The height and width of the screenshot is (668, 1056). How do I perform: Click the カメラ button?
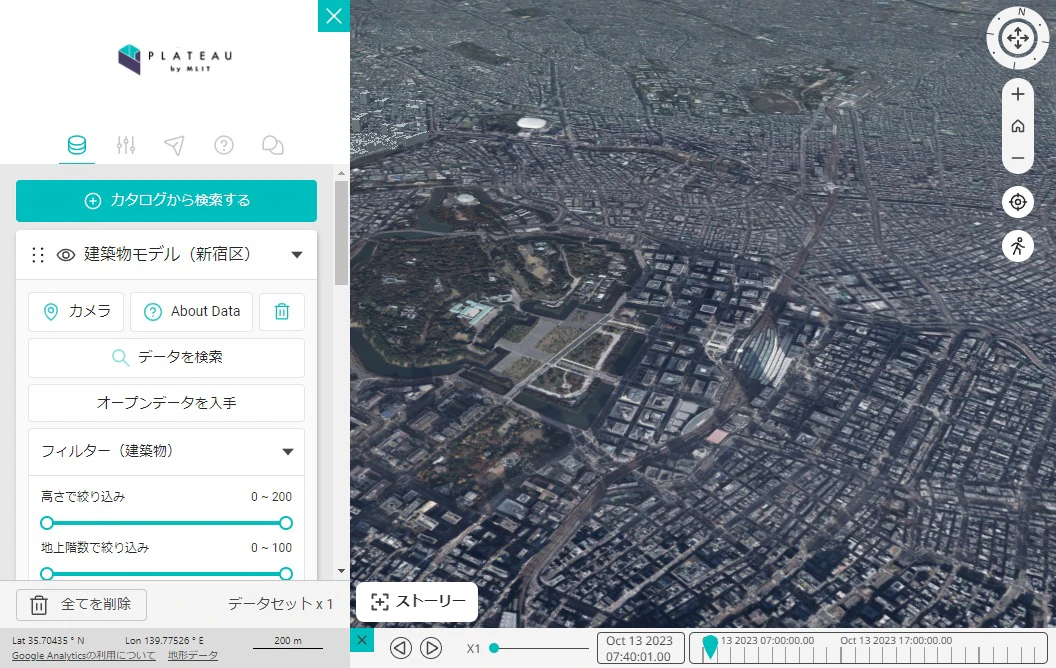76,312
